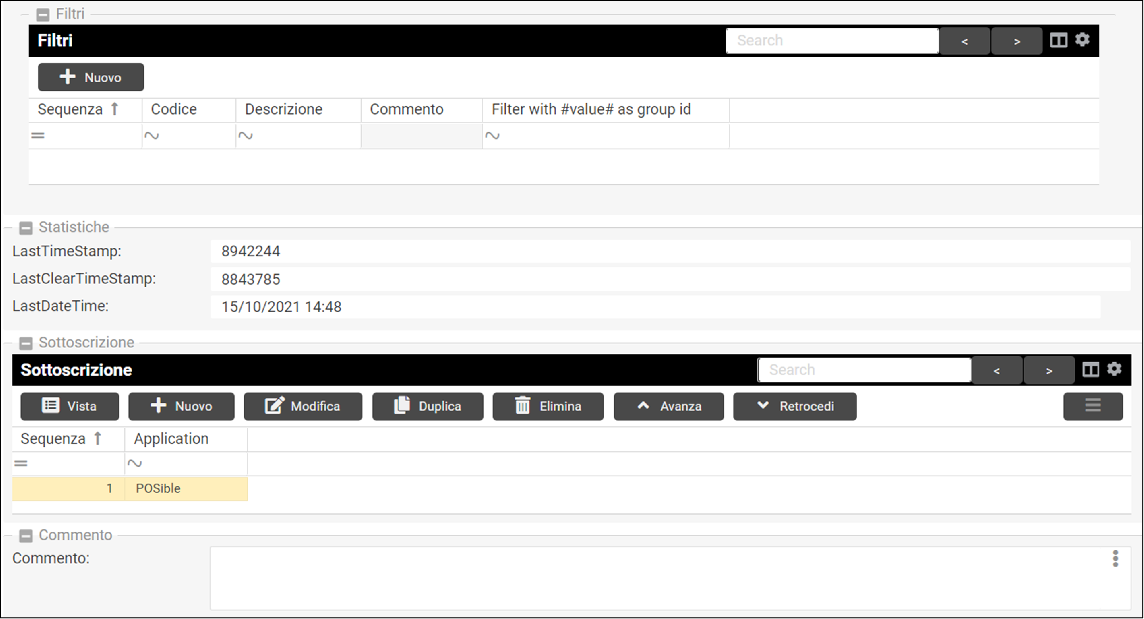
Task: Click Duplica copy button
Action: click(x=427, y=406)
